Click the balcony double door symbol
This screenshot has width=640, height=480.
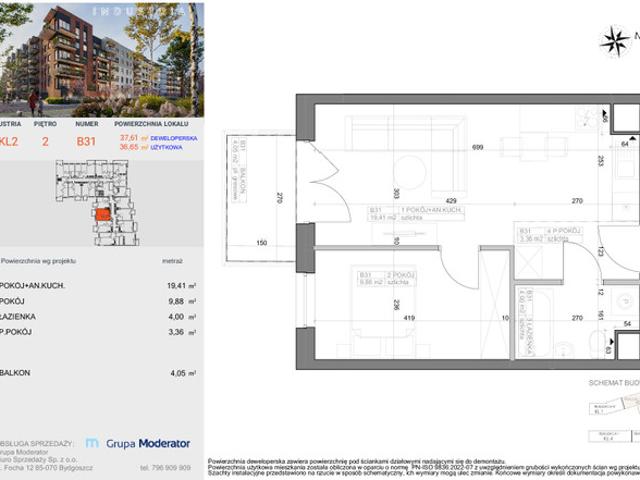(x=324, y=182)
